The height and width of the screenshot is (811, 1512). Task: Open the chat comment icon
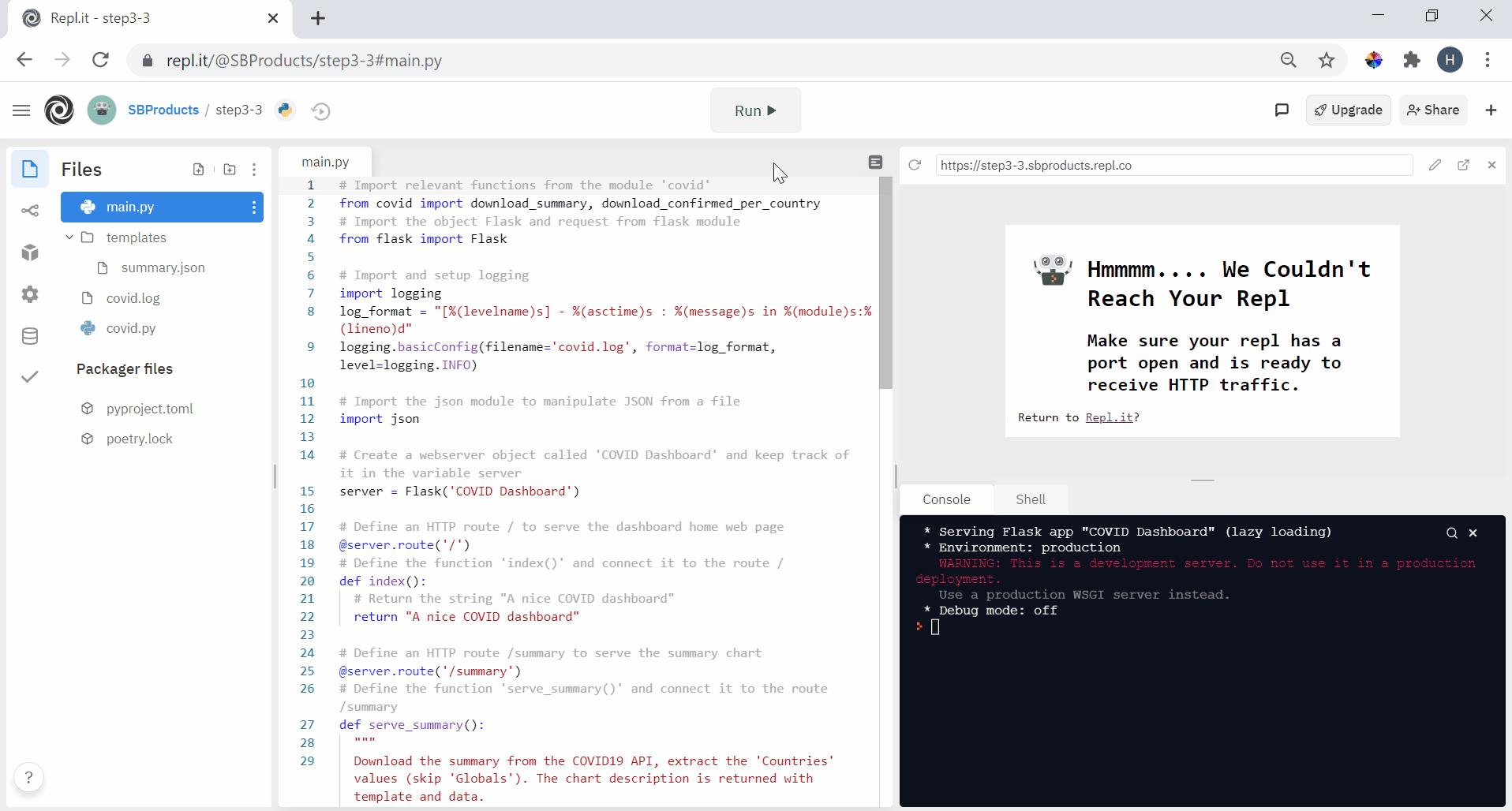pyautogui.click(x=1282, y=110)
